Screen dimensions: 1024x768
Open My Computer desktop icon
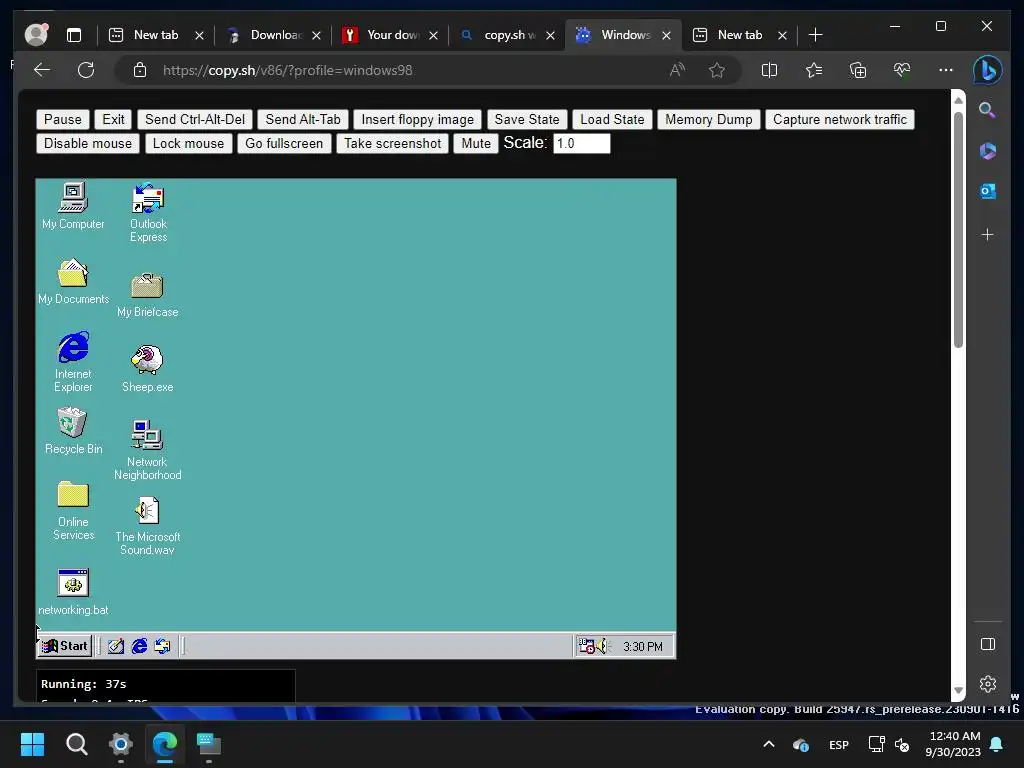[73, 206]
